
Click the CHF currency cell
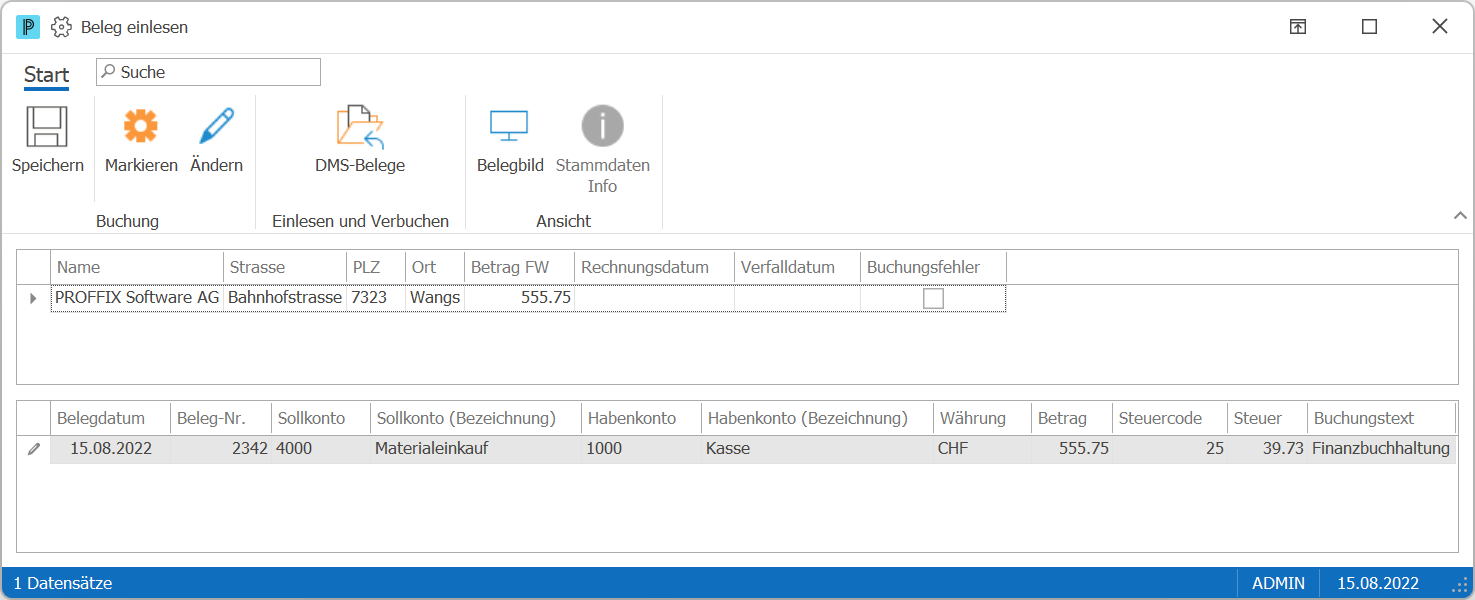click(982, 449)
